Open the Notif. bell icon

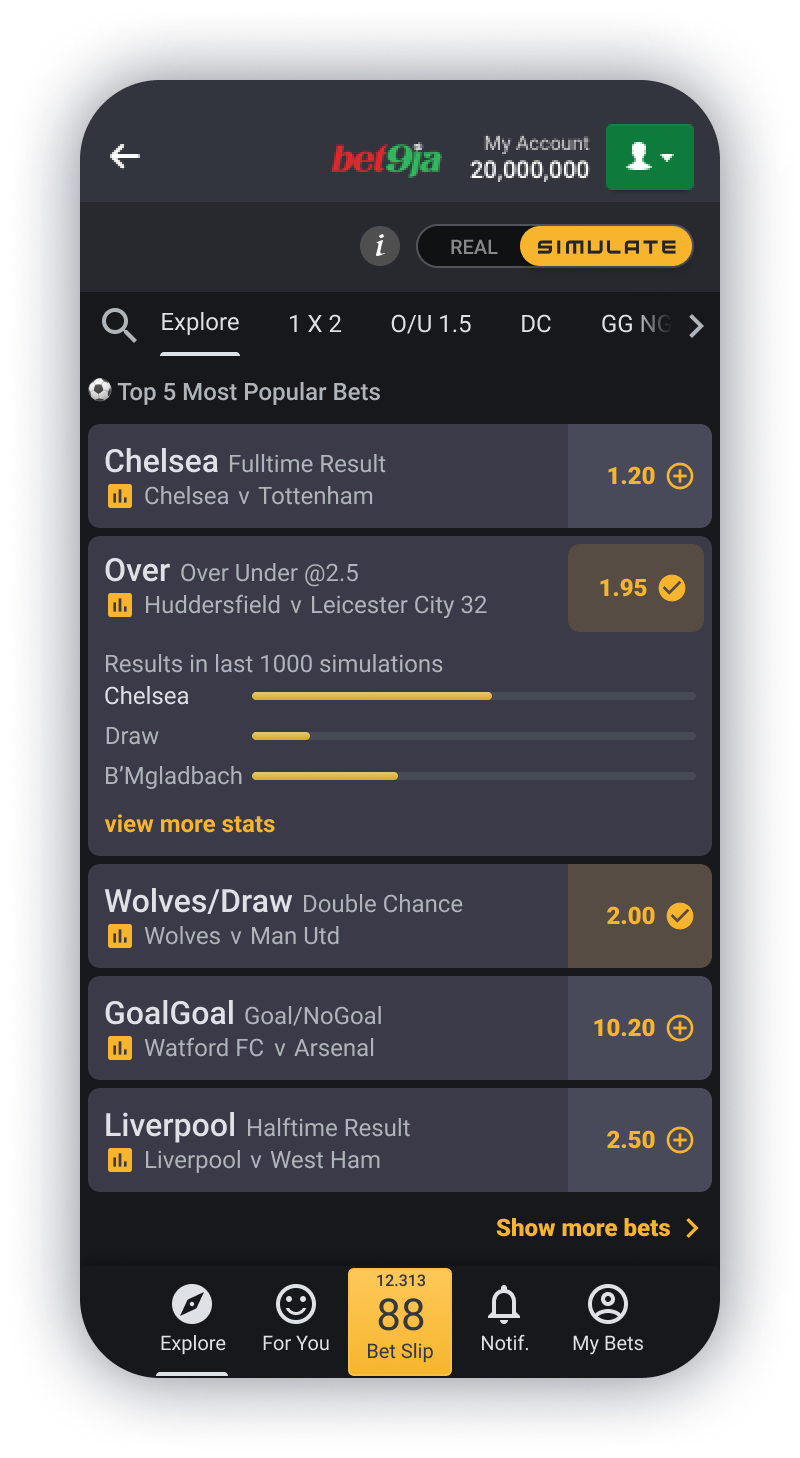(505, 1304)
